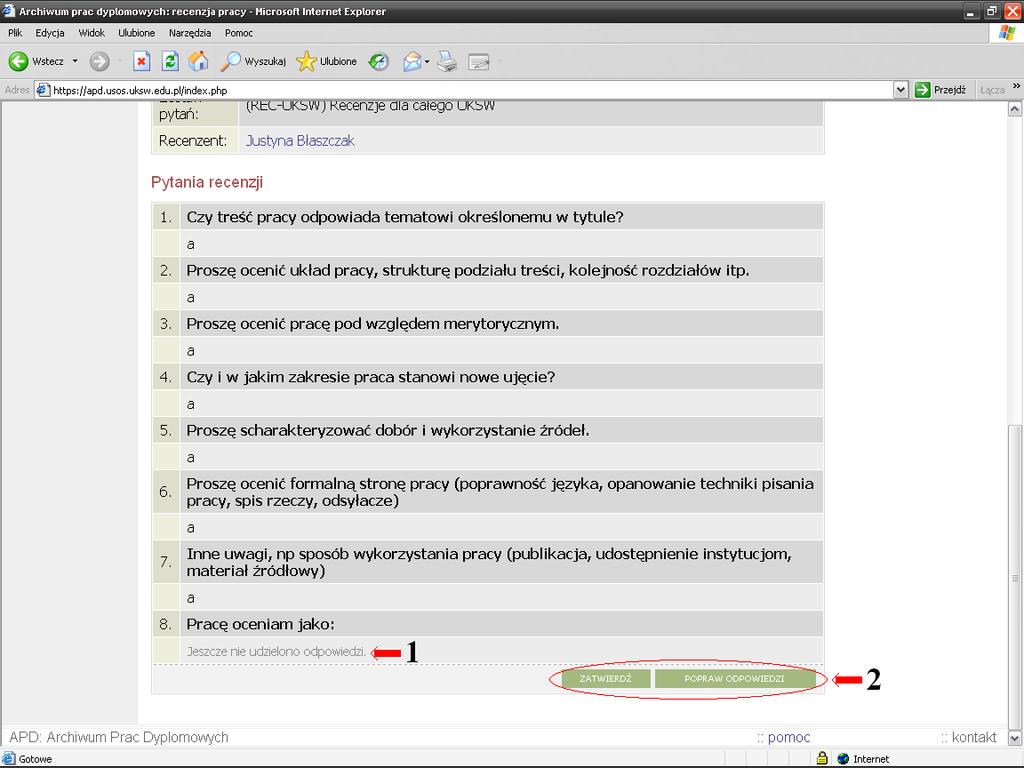Open Ulubione favorites star in toolbar
The width and height of the screenshot is (1024, 768).
pos(327,61)
